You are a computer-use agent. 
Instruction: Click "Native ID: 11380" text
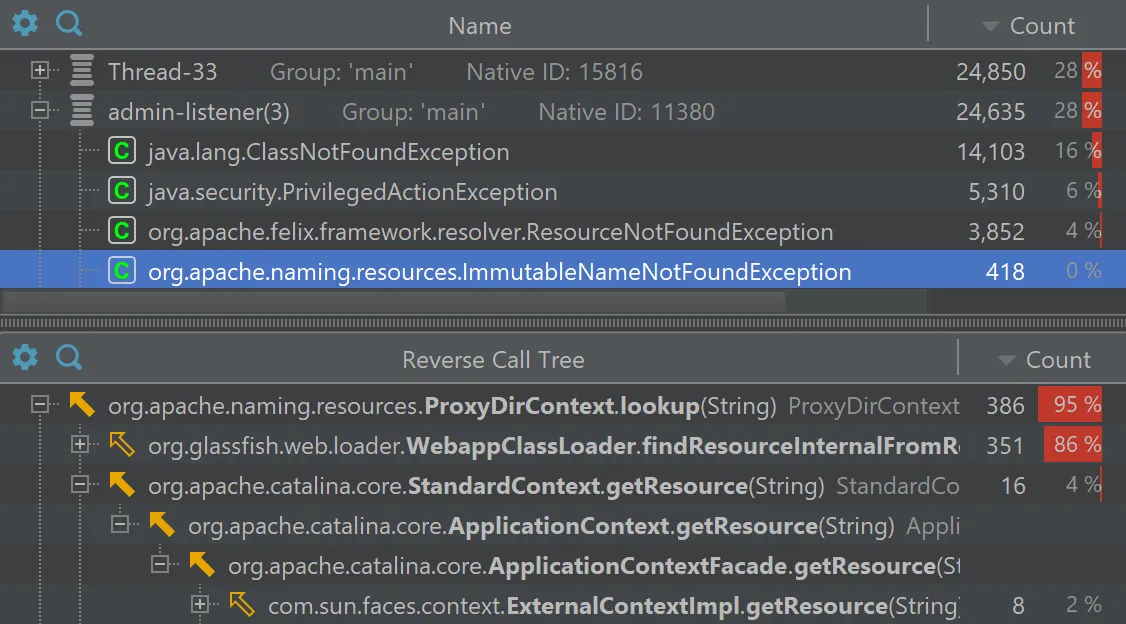coord(626,111)
